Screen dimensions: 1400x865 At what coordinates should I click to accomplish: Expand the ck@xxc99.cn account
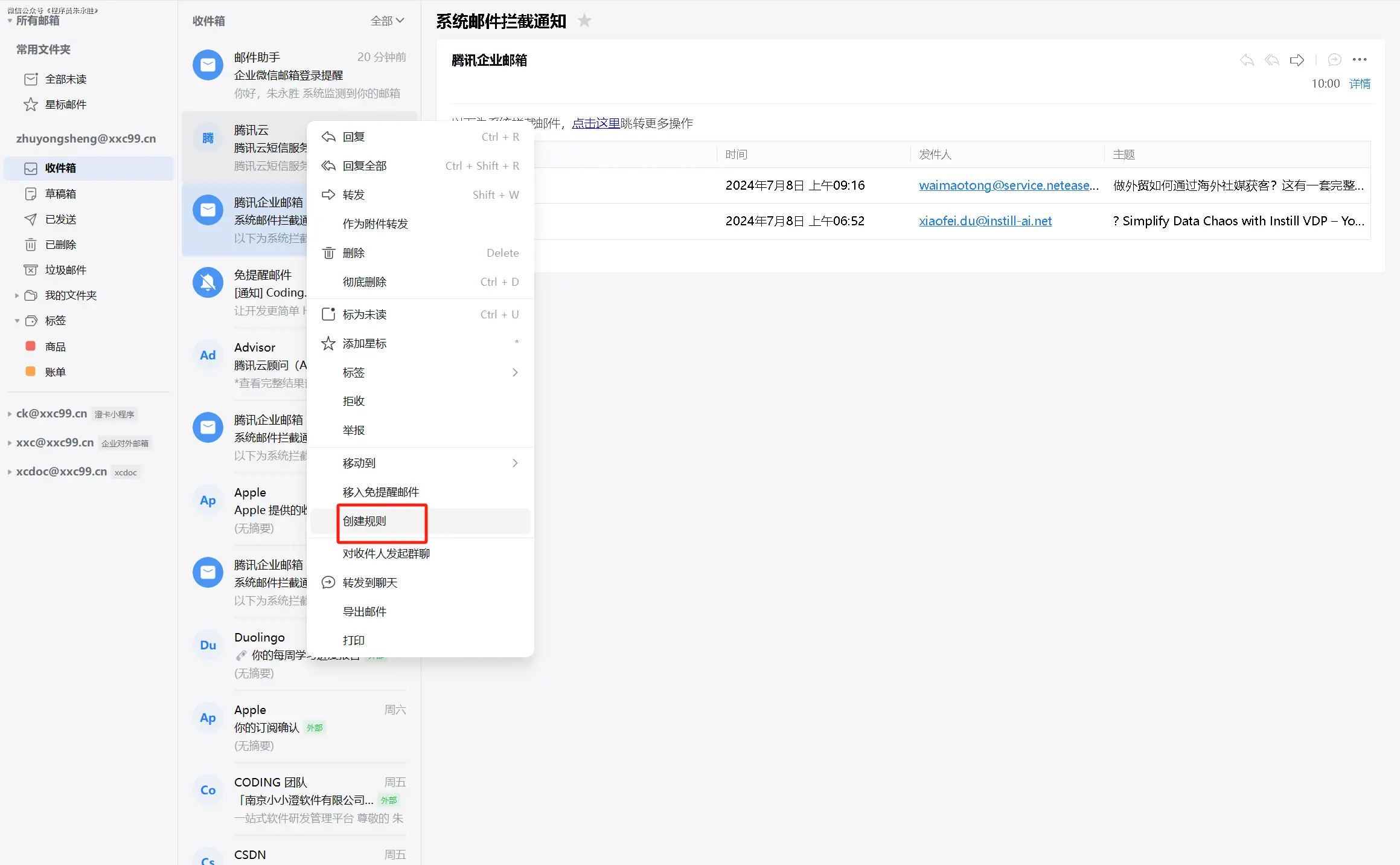click(x=10, y=414)
